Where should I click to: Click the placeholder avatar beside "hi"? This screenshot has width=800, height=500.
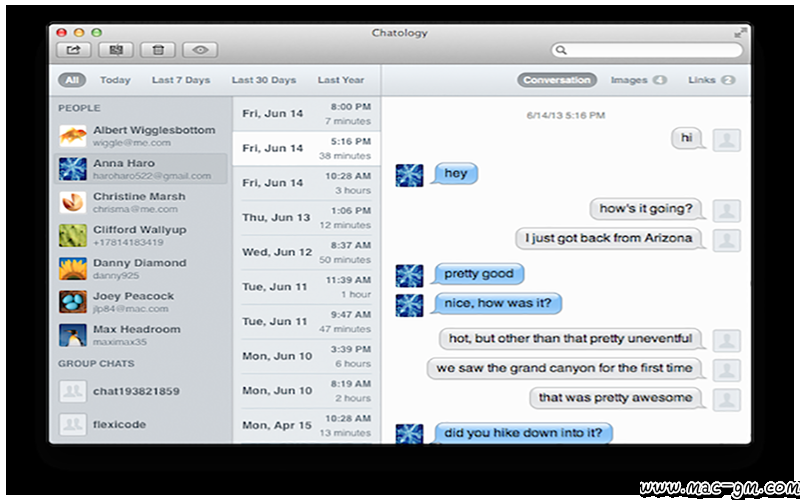(727, 140)
